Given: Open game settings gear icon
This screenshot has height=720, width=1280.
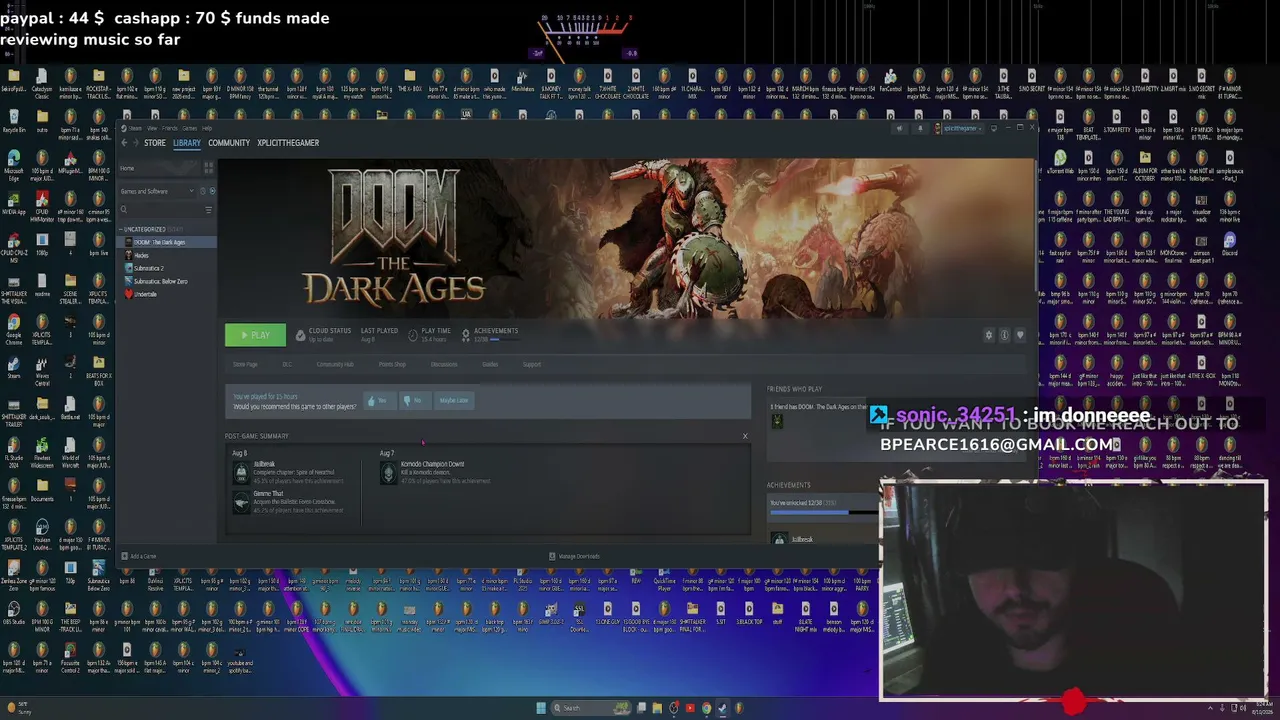Looking at the screenshot, I should pos(989,335).
